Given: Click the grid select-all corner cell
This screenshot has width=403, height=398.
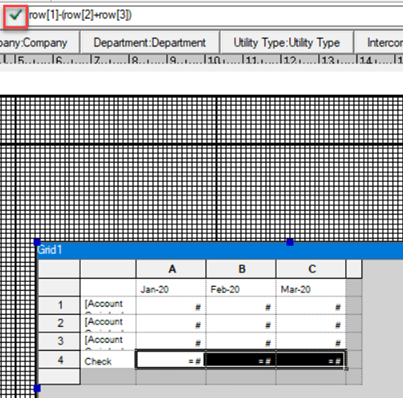Looking at the screenshot, I should tap(59, 269).
